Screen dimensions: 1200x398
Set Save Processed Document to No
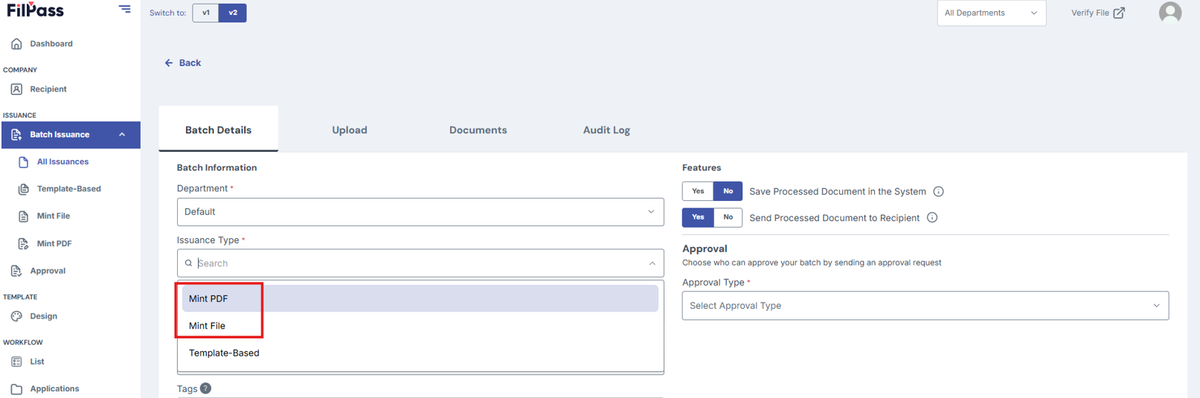727,191
